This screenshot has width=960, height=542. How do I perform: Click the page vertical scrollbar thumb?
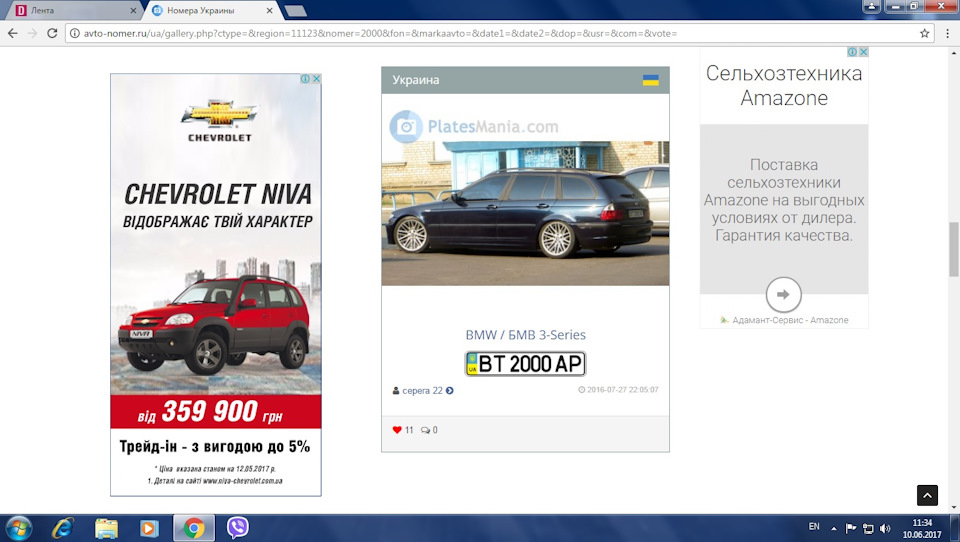tap(954, 249)
